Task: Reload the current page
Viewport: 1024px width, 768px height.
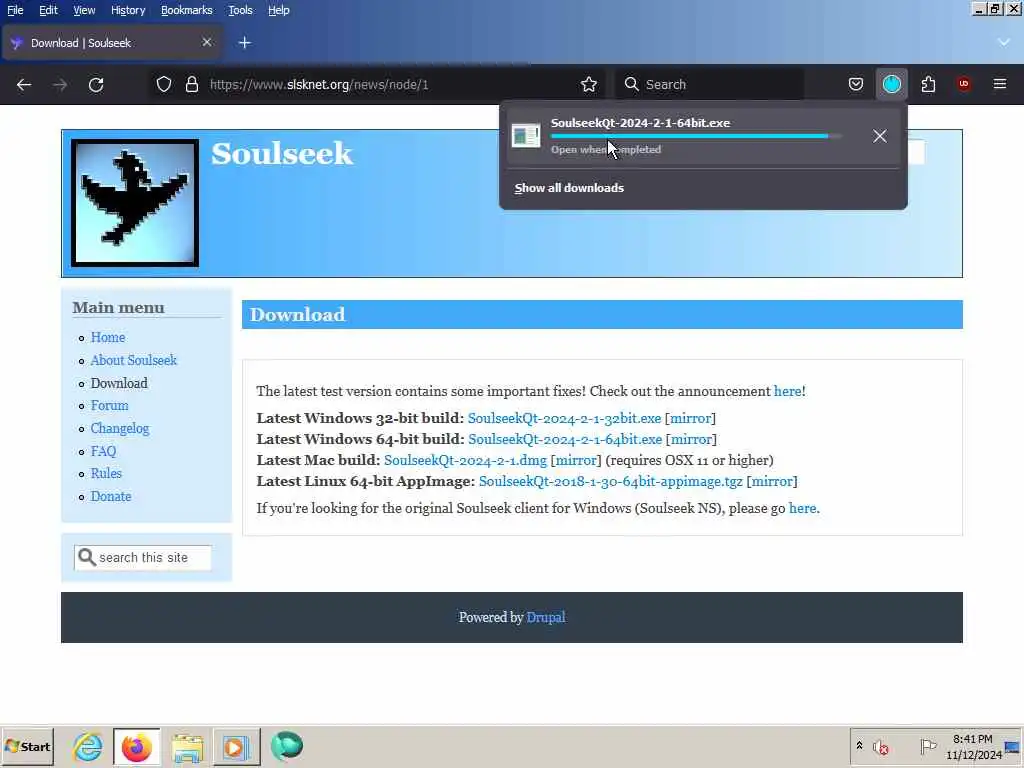Action: [96, 84]
